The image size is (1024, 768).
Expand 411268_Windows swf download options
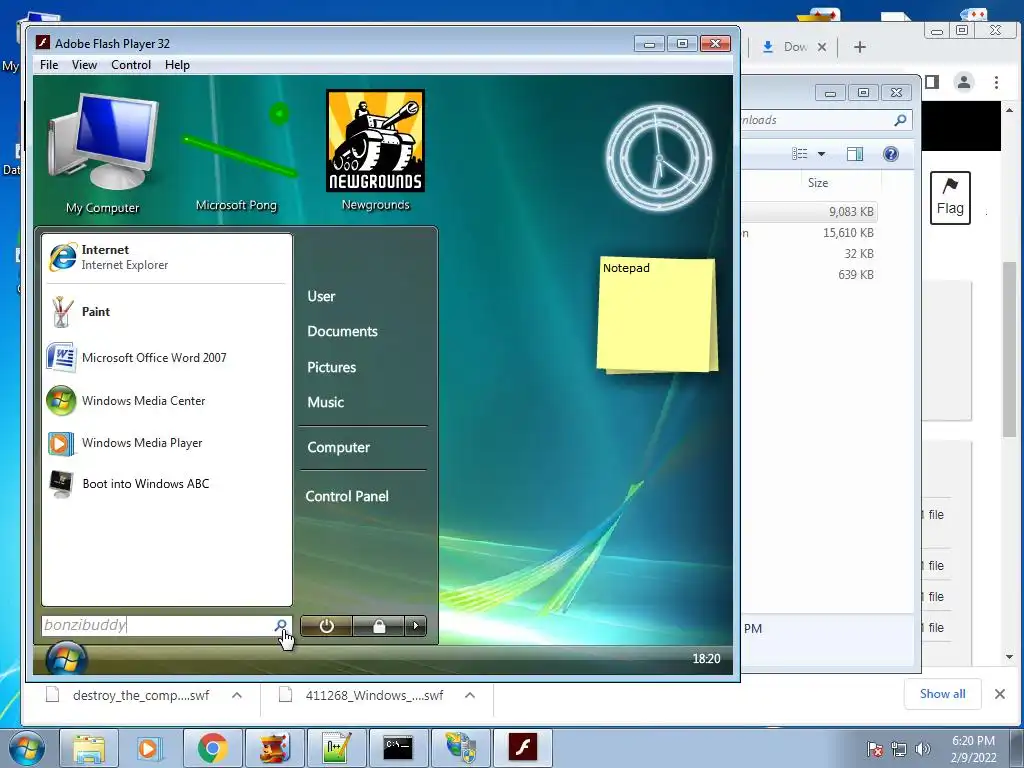[x=470, y=696]
